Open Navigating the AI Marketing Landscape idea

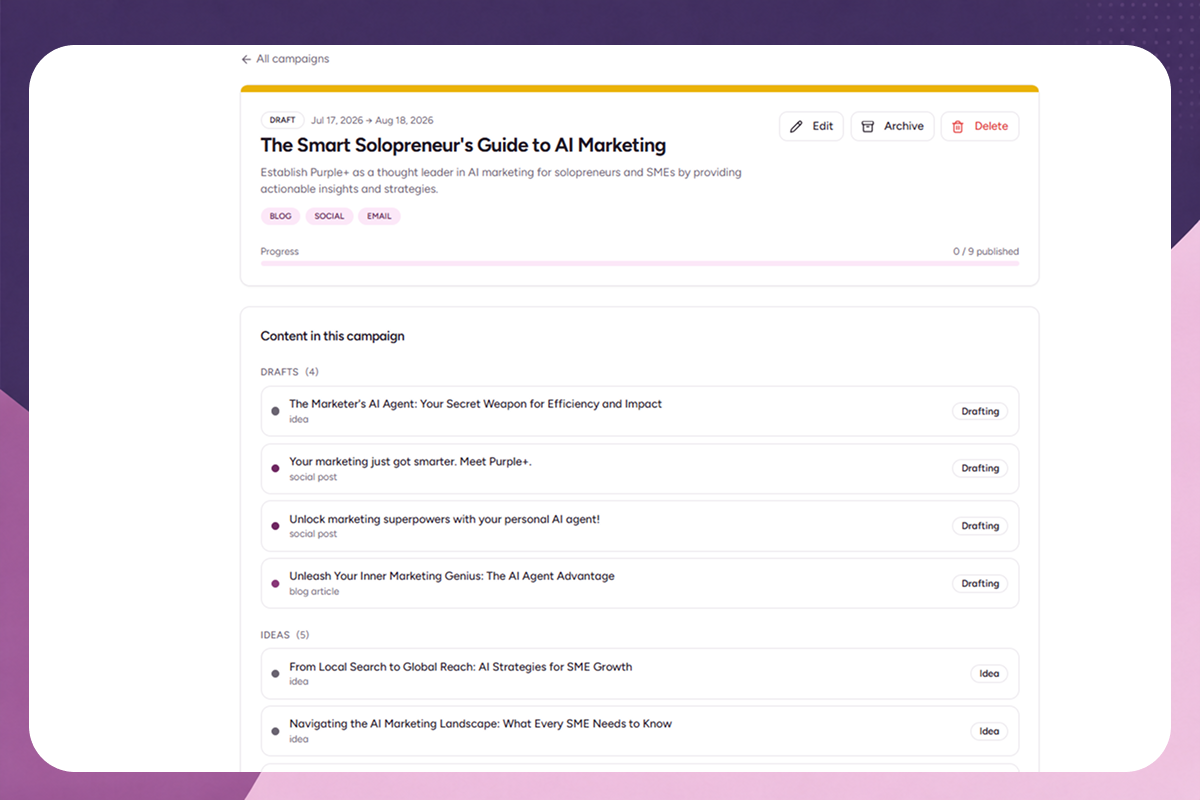640,731
